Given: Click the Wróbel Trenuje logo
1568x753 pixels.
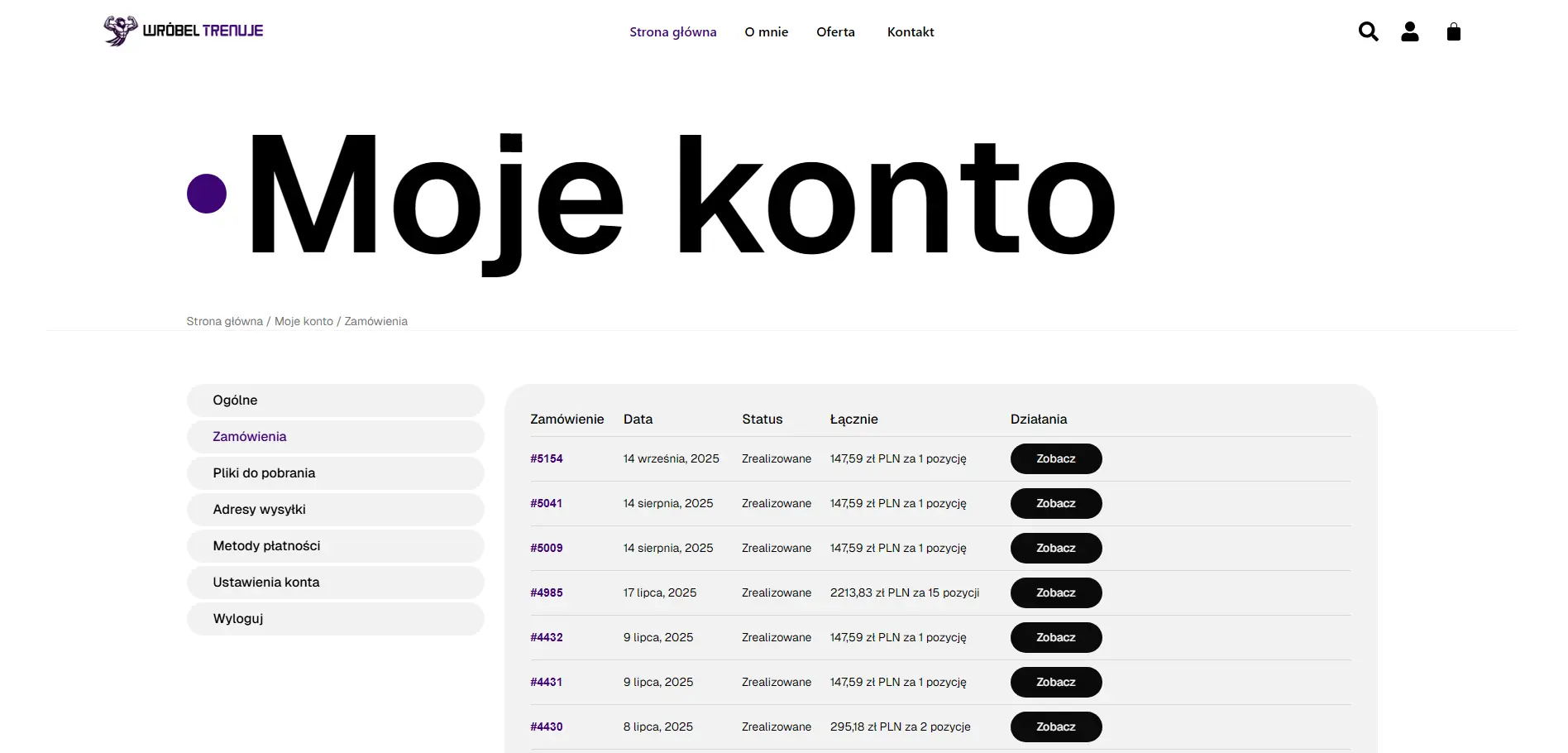Looking at the screenshot, I should [183, 31].
